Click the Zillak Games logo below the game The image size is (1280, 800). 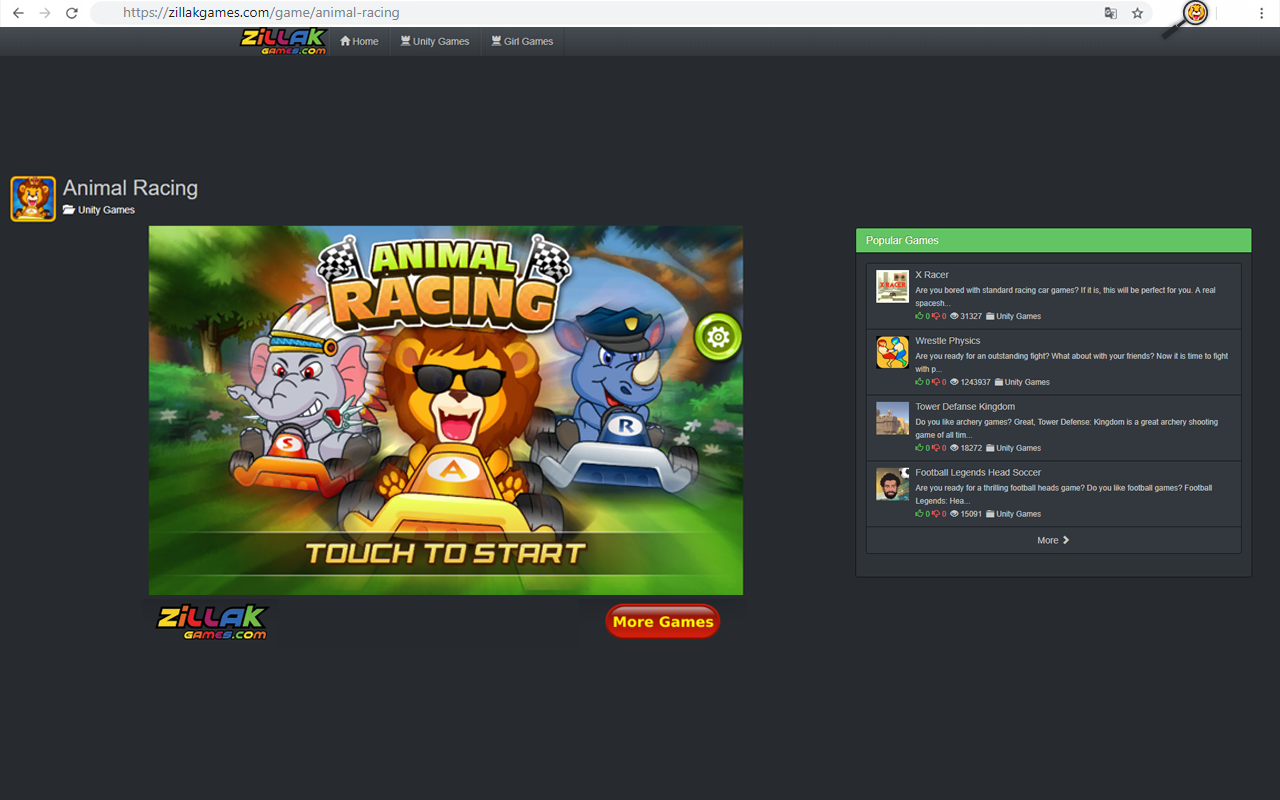pyautogui.click(x=212, y=621)
